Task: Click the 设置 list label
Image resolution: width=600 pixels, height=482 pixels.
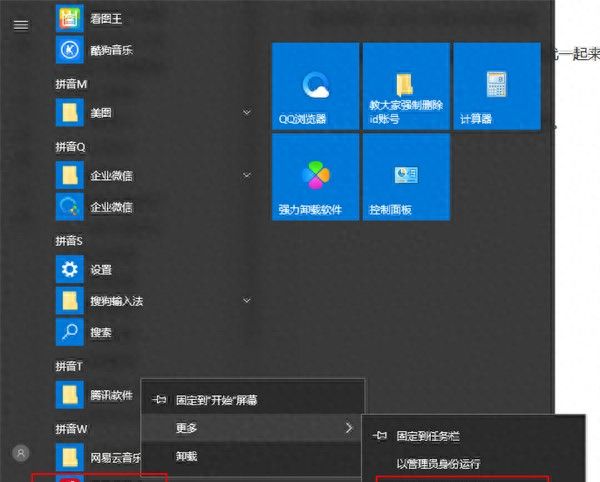Action: tap(101, 270)
